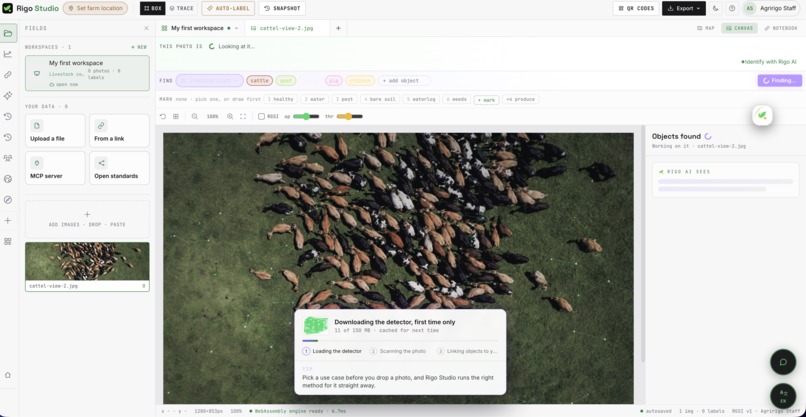Open the use case dropdown beside FIND
806x417 pixels.
click(209, 81)
